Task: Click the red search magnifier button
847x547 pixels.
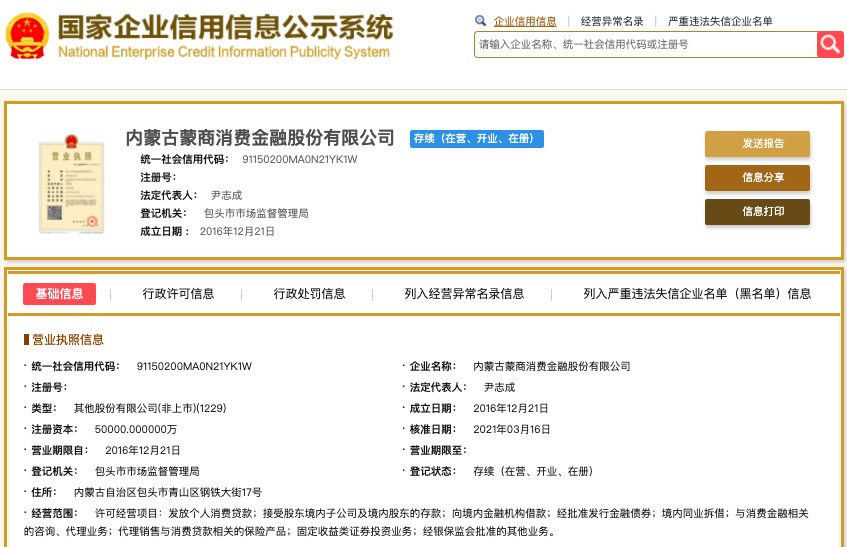Action: (x=830, y=44)
